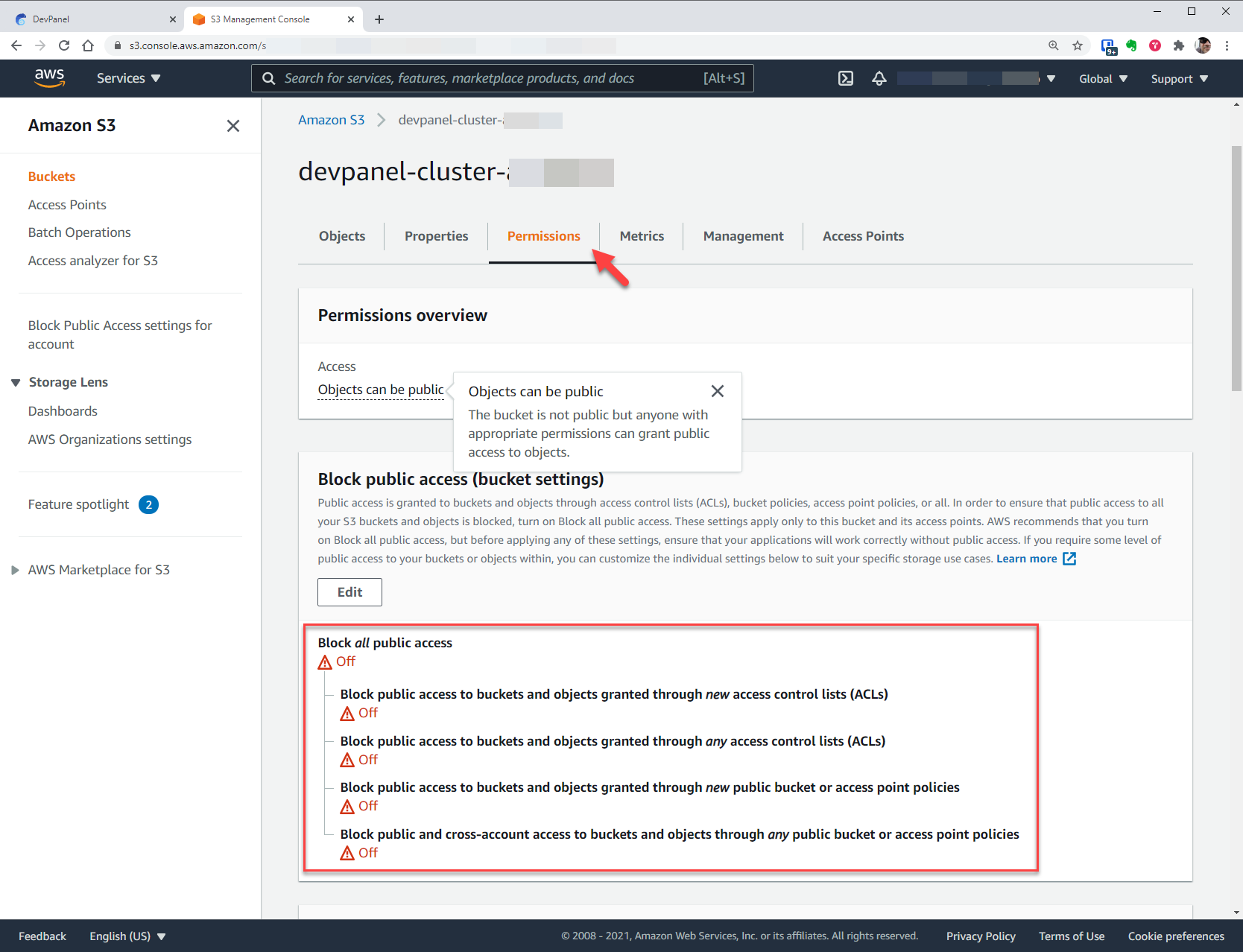Open browser extensions puzzle icon

[1178, 45]
